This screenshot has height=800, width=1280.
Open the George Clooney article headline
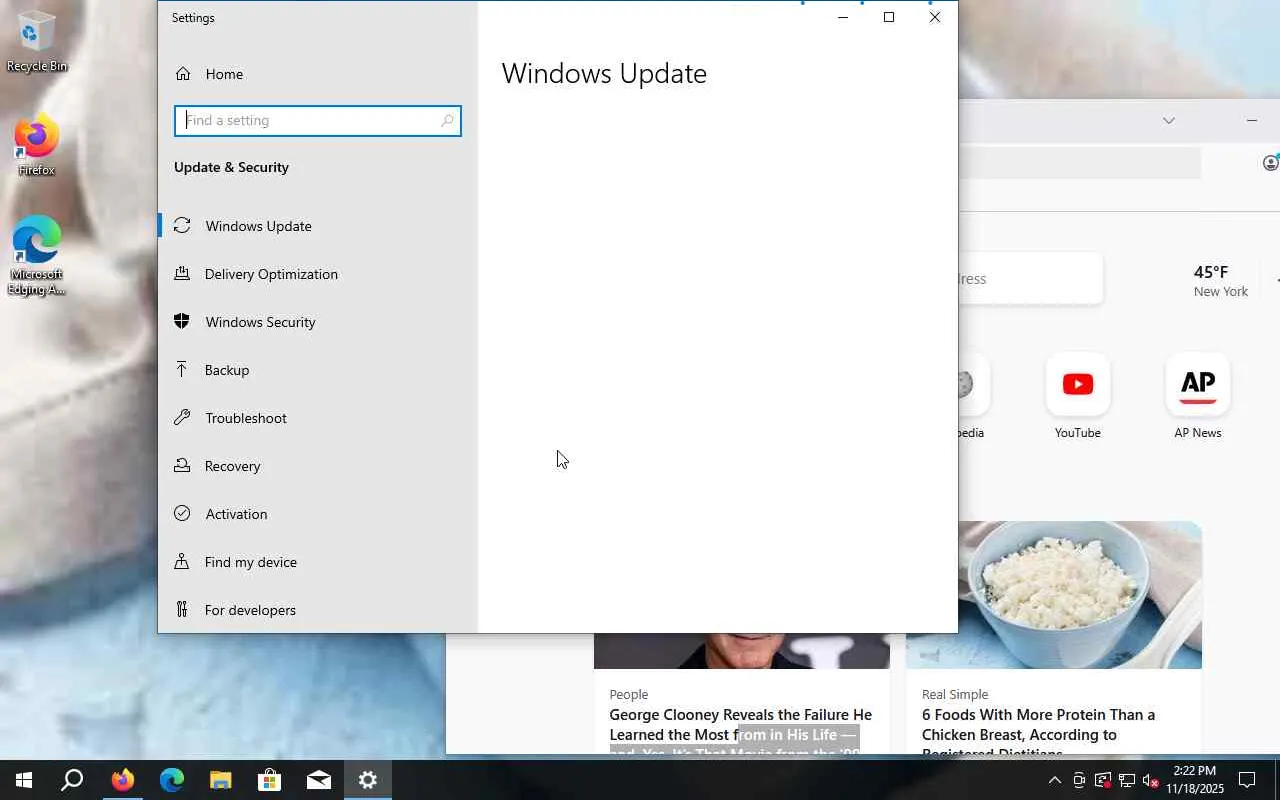click(741, 733)
